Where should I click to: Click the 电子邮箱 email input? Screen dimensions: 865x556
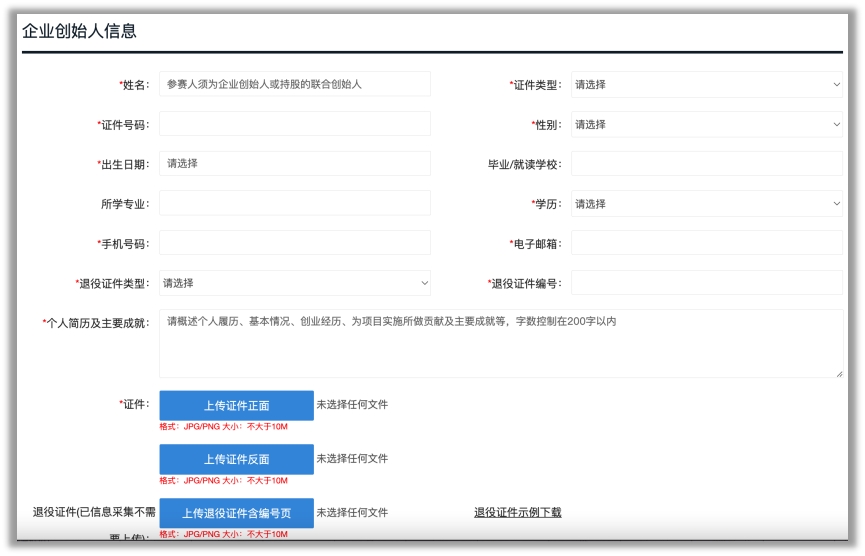click(706, 243)
